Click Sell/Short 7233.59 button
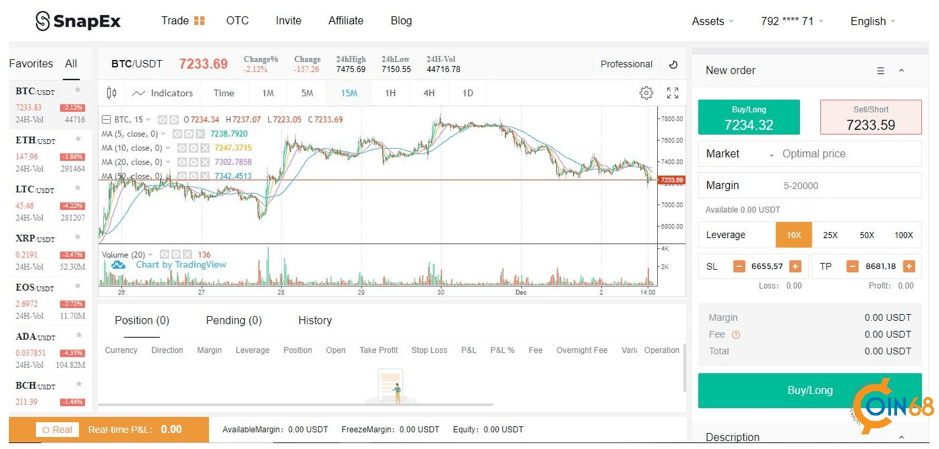939x449 pixels. [871, 117]
